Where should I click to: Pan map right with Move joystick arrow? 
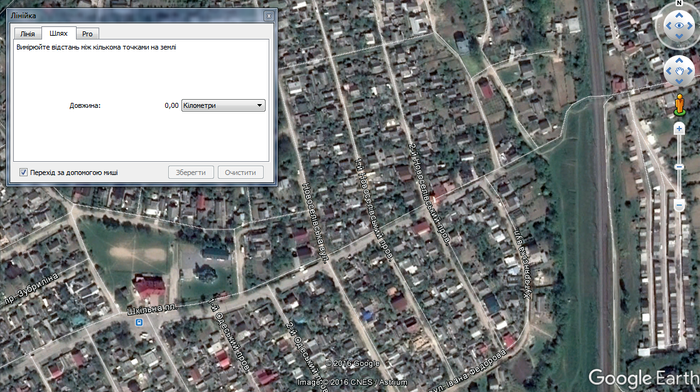(x=690, y=71)
